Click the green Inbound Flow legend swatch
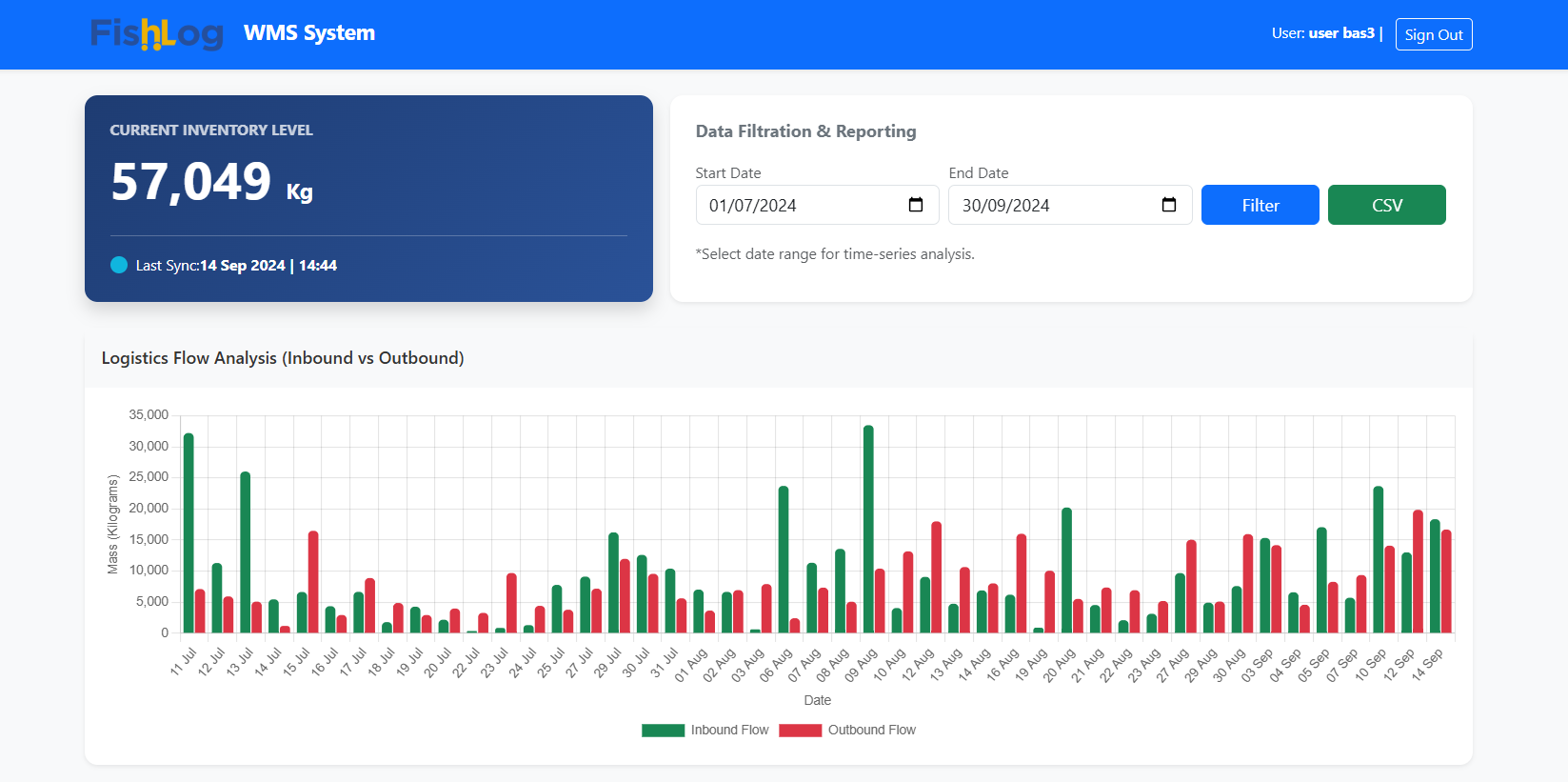Image resolution: width=1568 pixels, height=782 pixels. (663, 731)
